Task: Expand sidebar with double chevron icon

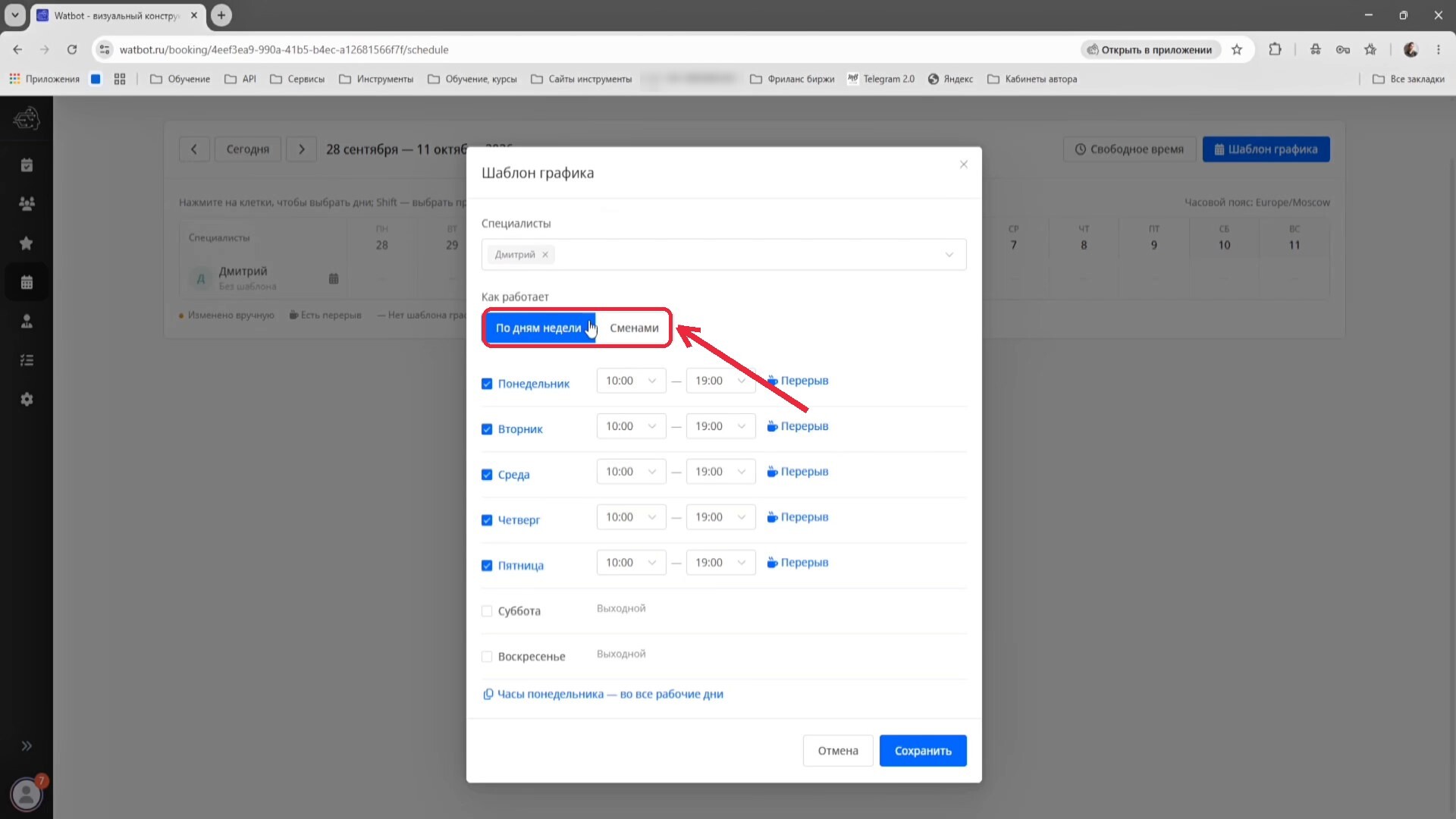Action: click(x=27, y=745)
